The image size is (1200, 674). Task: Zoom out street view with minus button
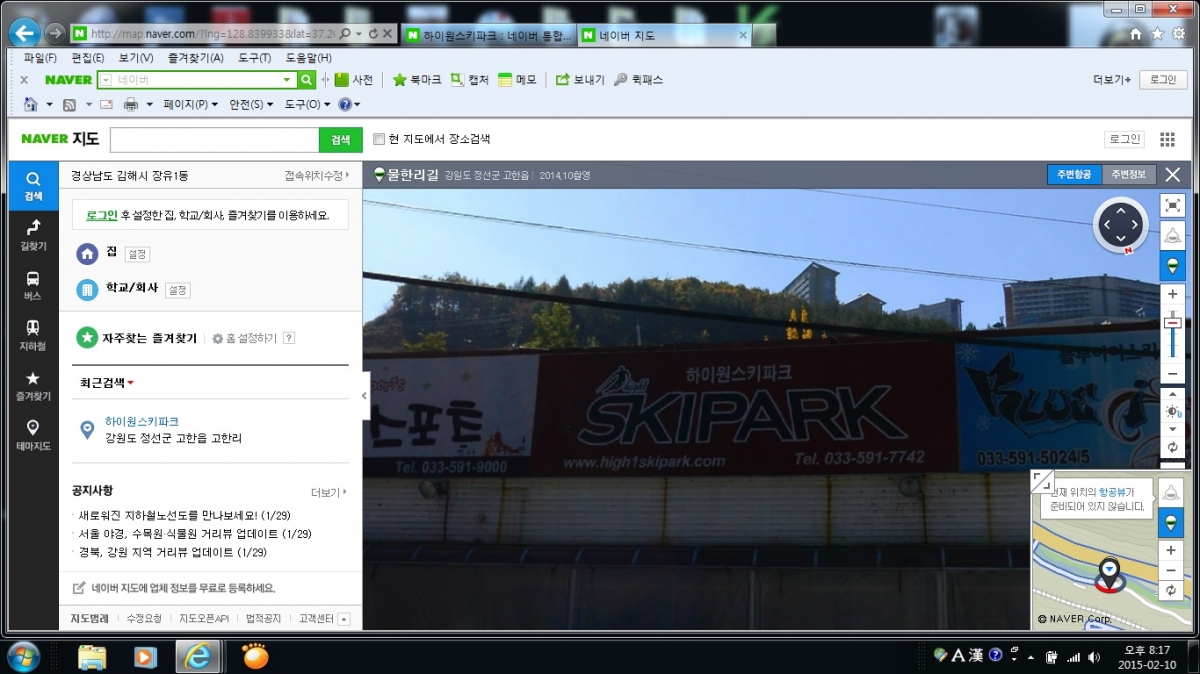click(x=1173, y=374)
